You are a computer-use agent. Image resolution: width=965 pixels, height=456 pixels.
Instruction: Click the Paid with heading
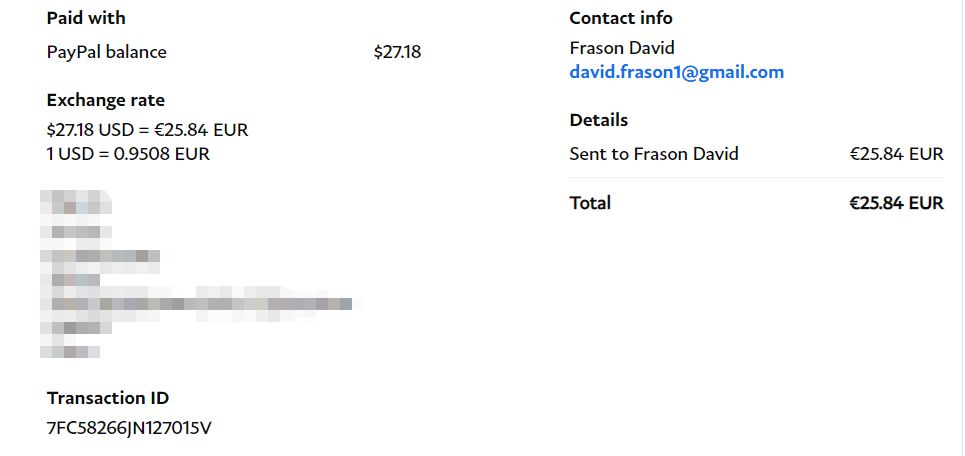(86, 18)
